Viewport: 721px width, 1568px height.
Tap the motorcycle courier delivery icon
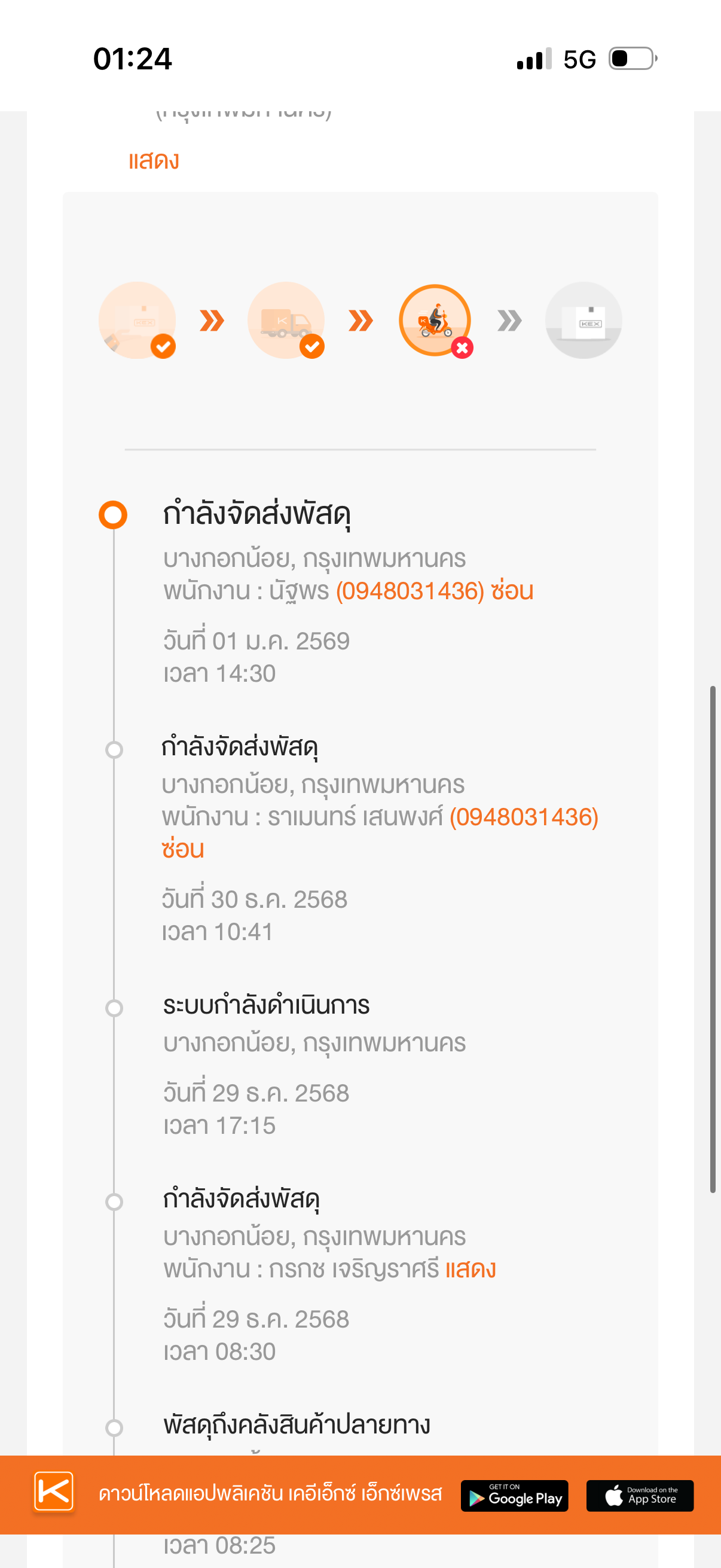[x=435, y=320]
